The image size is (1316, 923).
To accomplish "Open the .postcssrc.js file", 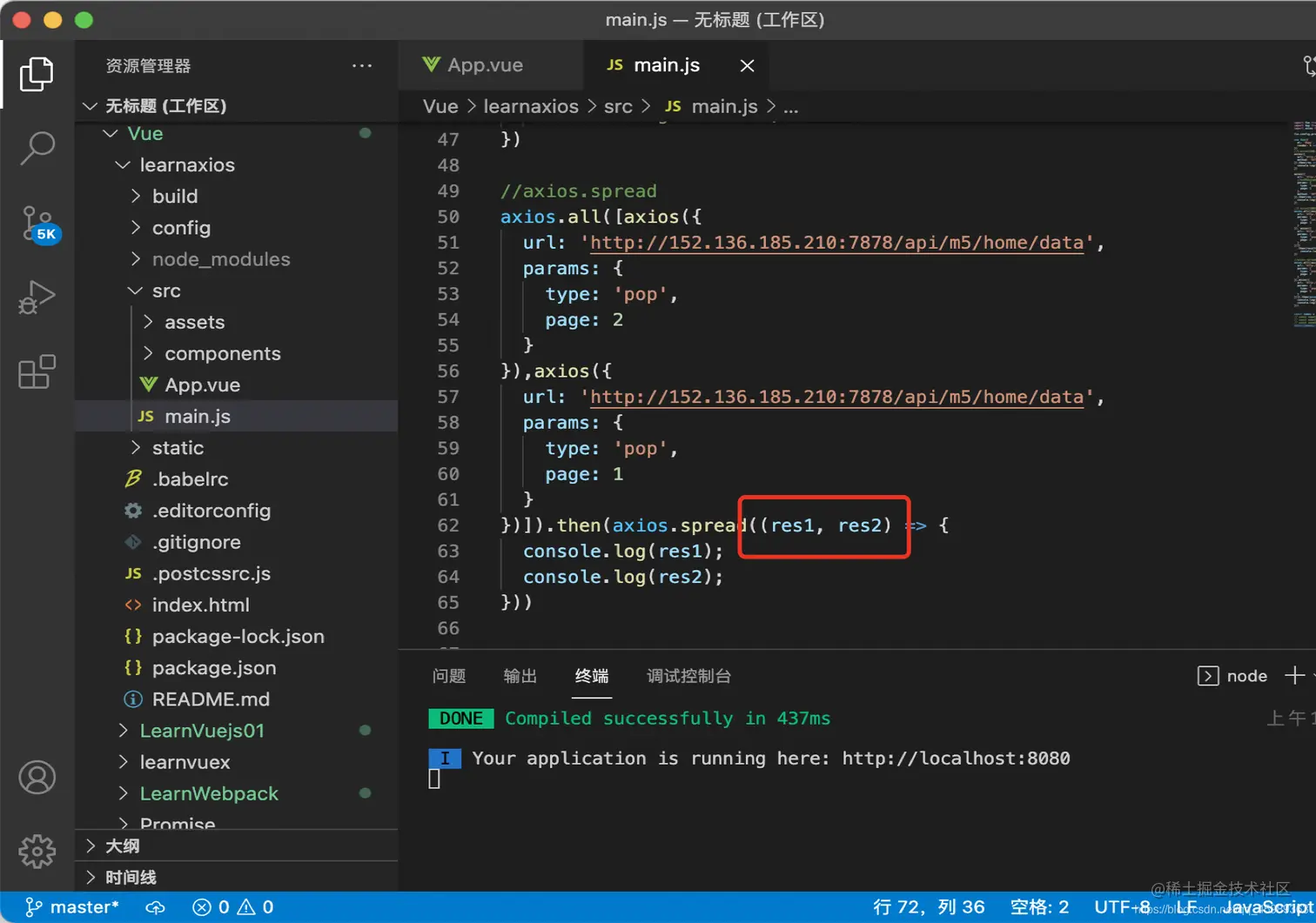I will tap(237, 573).
